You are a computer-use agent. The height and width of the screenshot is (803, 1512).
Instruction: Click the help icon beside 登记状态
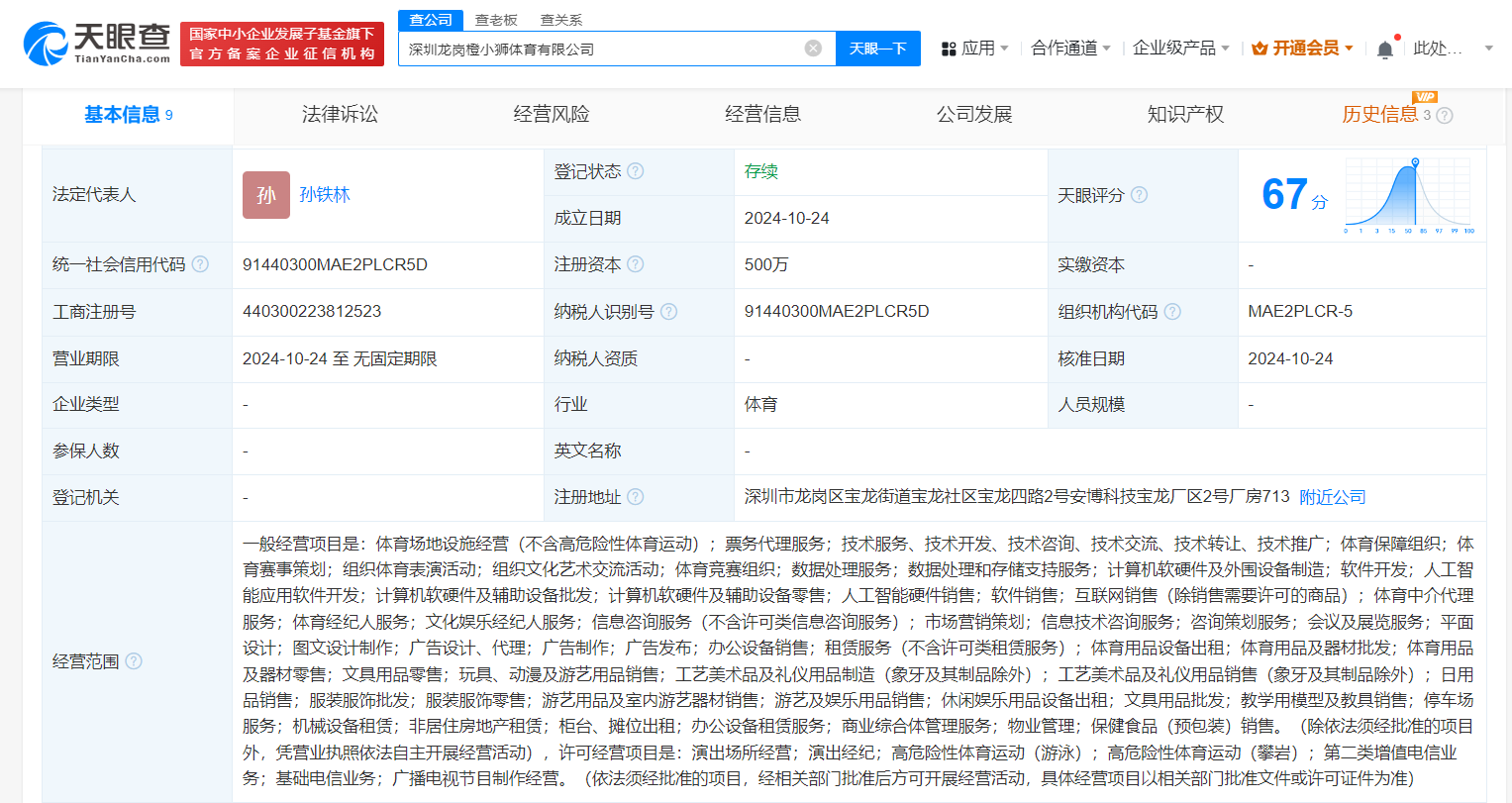(x=638, y=170)
